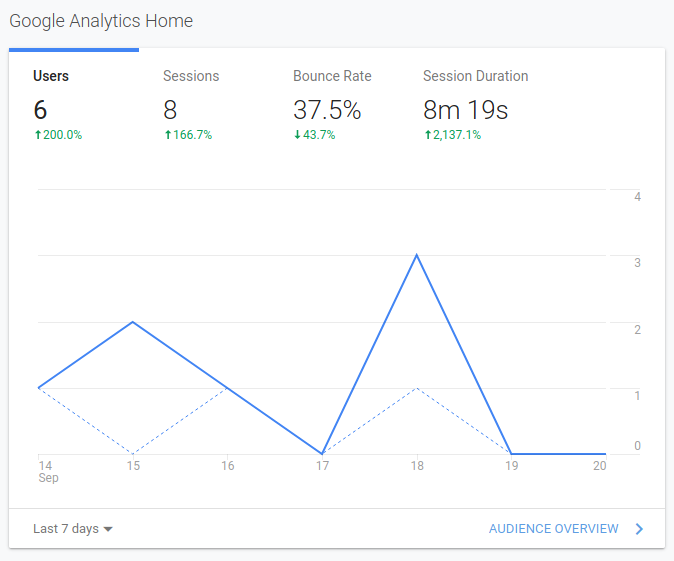This screenshot has width=674, height=561.
Task: Click the chart point at September 15
Action: [133, 322]
